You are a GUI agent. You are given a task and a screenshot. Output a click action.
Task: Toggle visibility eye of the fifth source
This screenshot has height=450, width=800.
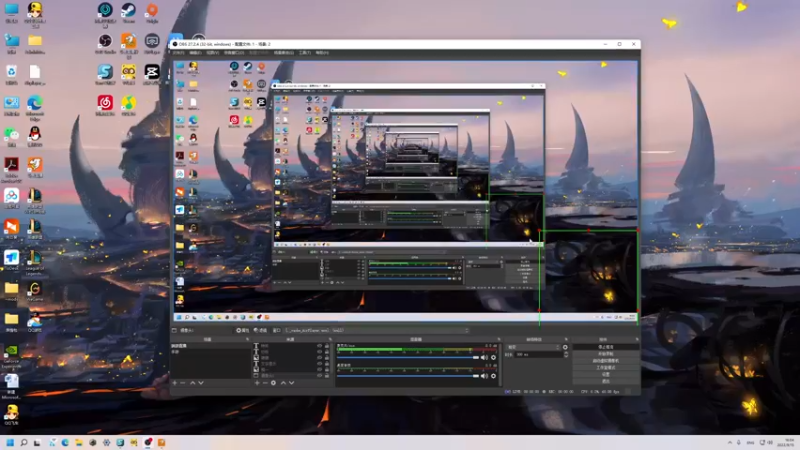tap(319, 369)
